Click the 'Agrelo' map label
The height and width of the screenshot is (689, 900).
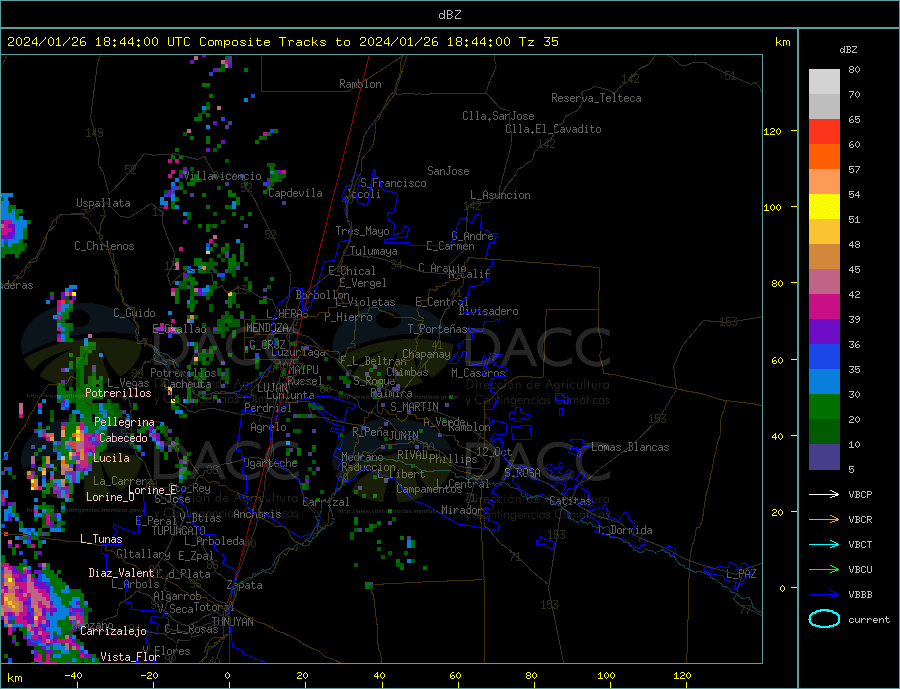click(268, 427)
